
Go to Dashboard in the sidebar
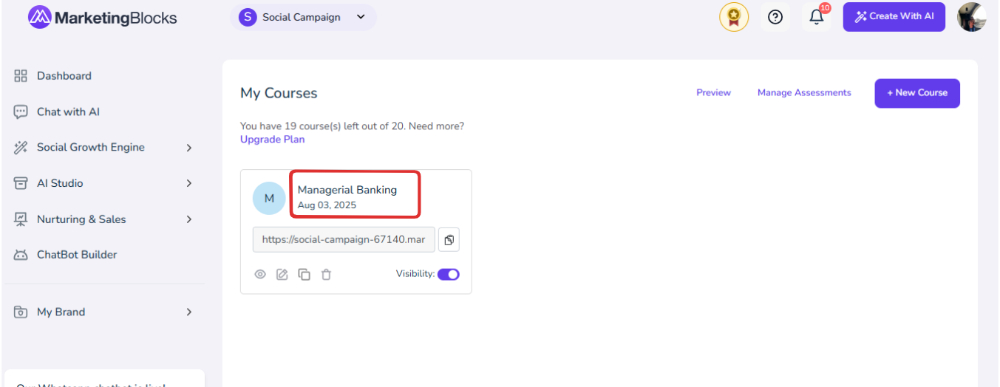[64, 76]
